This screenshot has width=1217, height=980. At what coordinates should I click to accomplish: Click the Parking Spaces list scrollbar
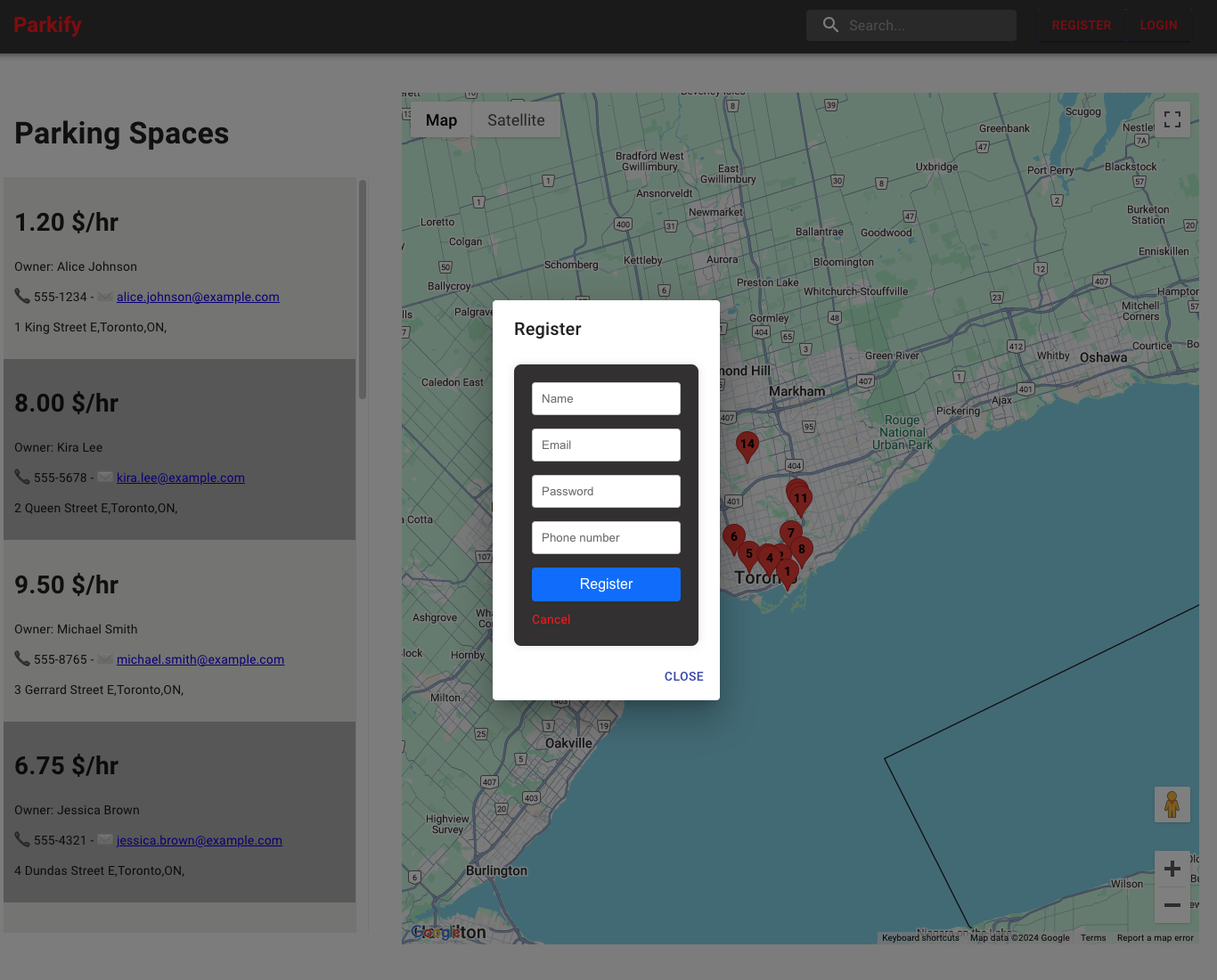363,290
